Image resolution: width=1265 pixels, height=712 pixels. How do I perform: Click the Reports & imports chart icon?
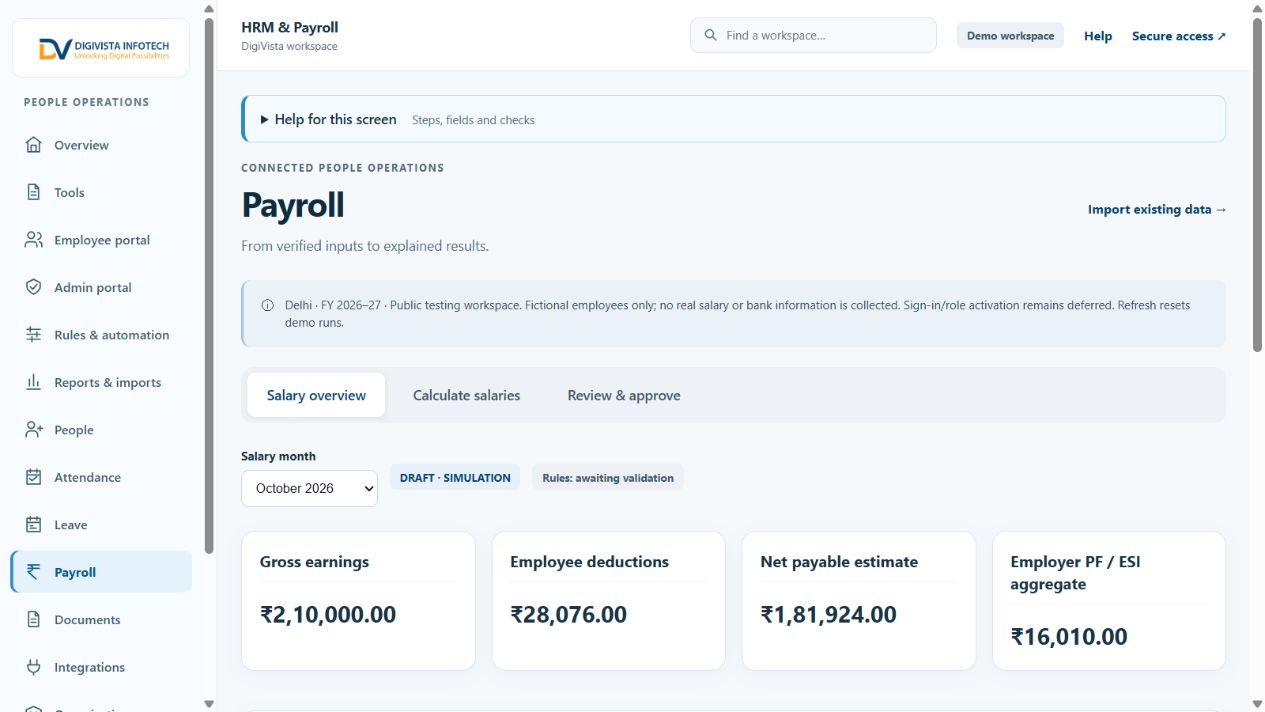point(34,382)
